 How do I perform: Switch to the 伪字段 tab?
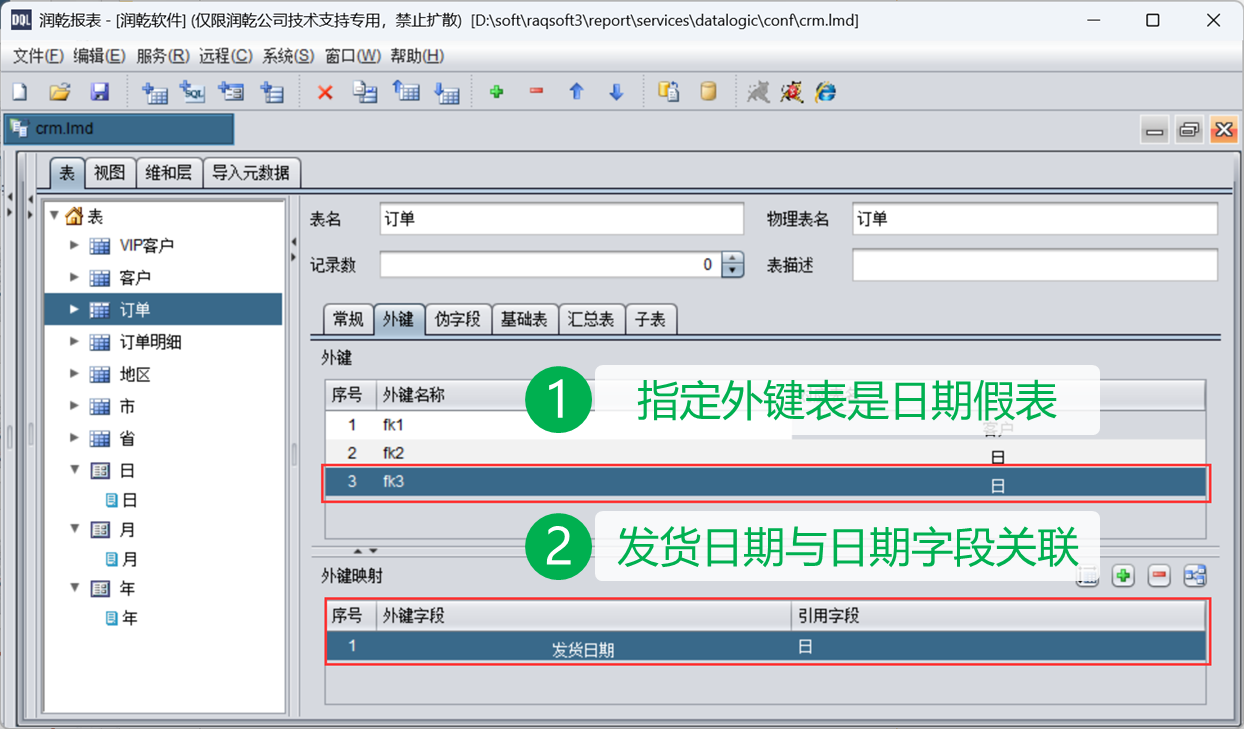[x=458, y=319]
